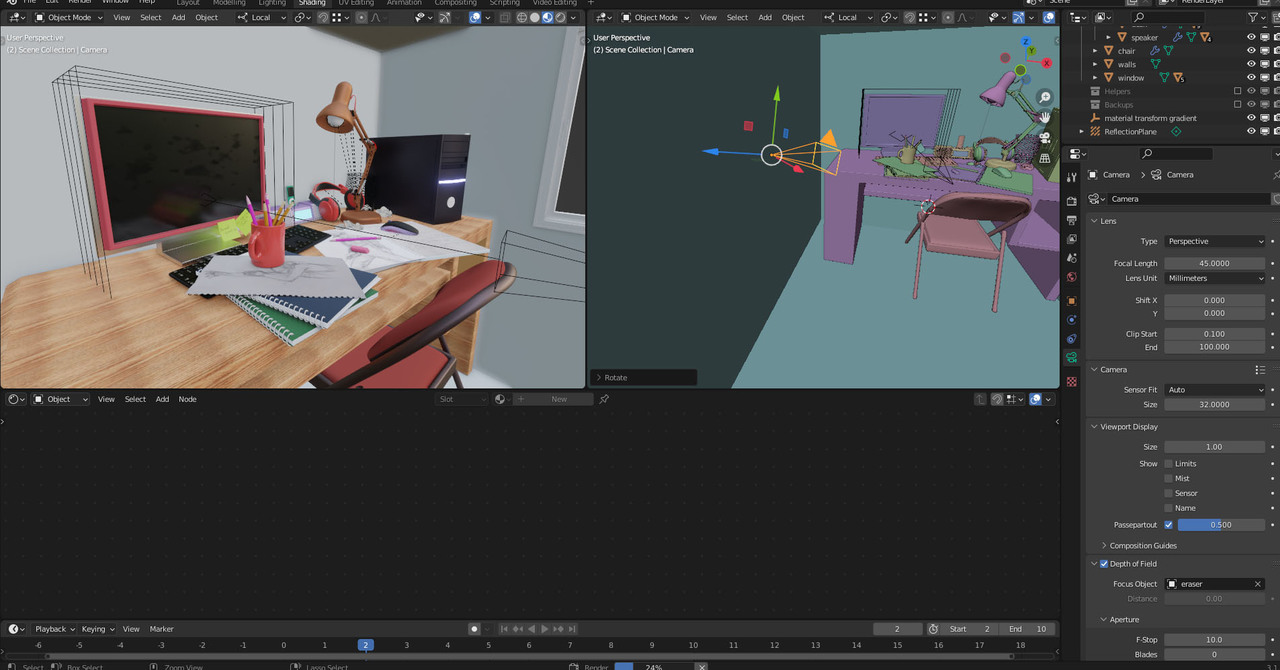The height and width of the screenshot is (670, 1280).
Task: Hide the chair object with its eye icon
Action: 1250,51
